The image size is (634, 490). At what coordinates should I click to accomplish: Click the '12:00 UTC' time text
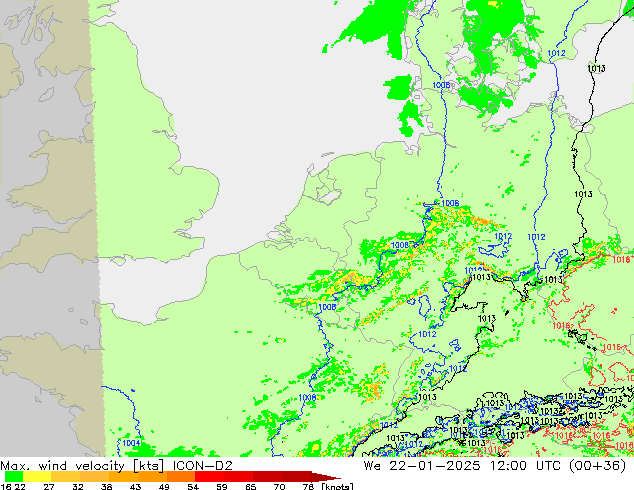click(x=528, y=466)
